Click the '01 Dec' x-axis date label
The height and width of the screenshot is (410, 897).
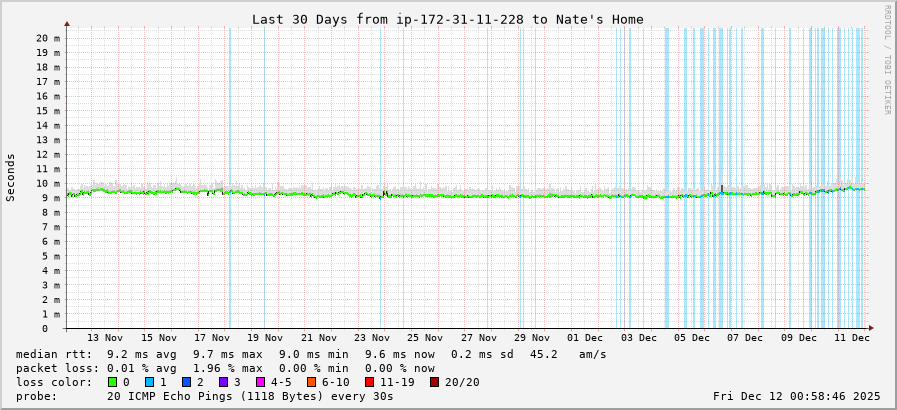coord(586,338)
